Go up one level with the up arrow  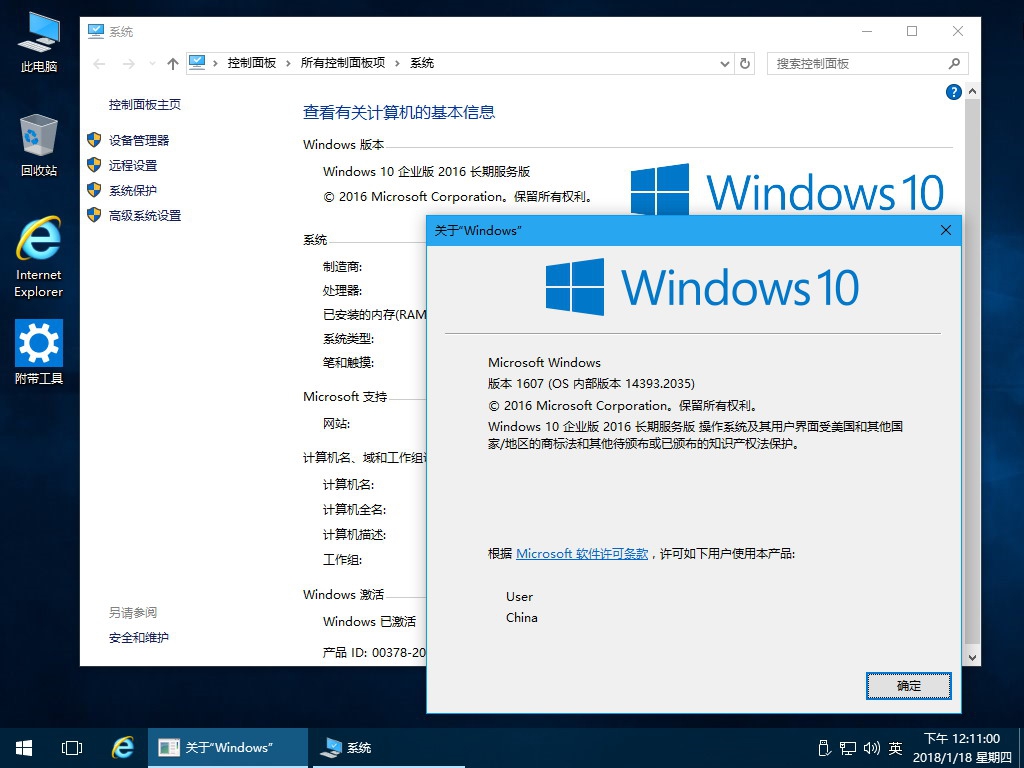[172, 63]
